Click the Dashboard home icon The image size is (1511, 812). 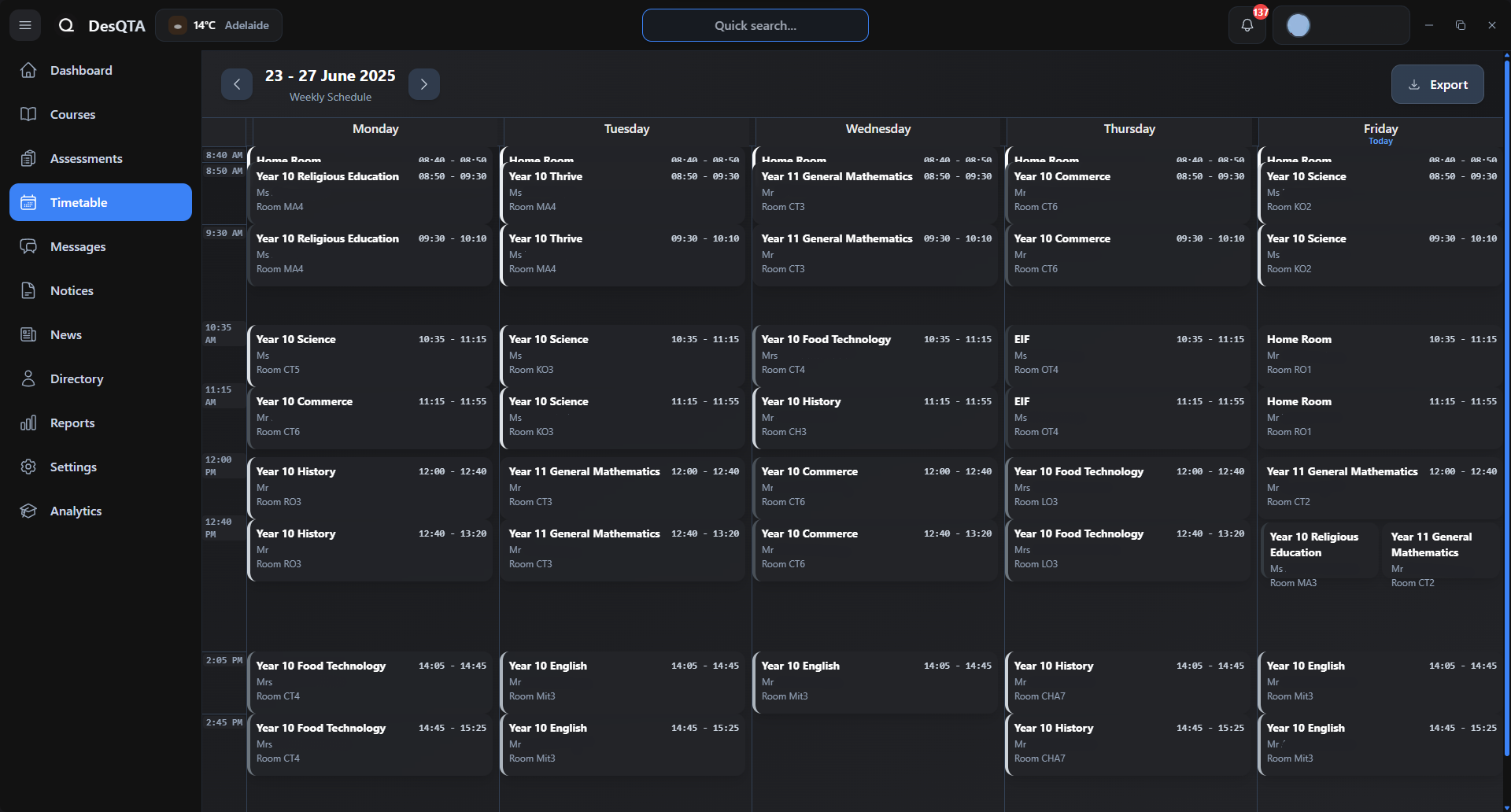(28, 70)
